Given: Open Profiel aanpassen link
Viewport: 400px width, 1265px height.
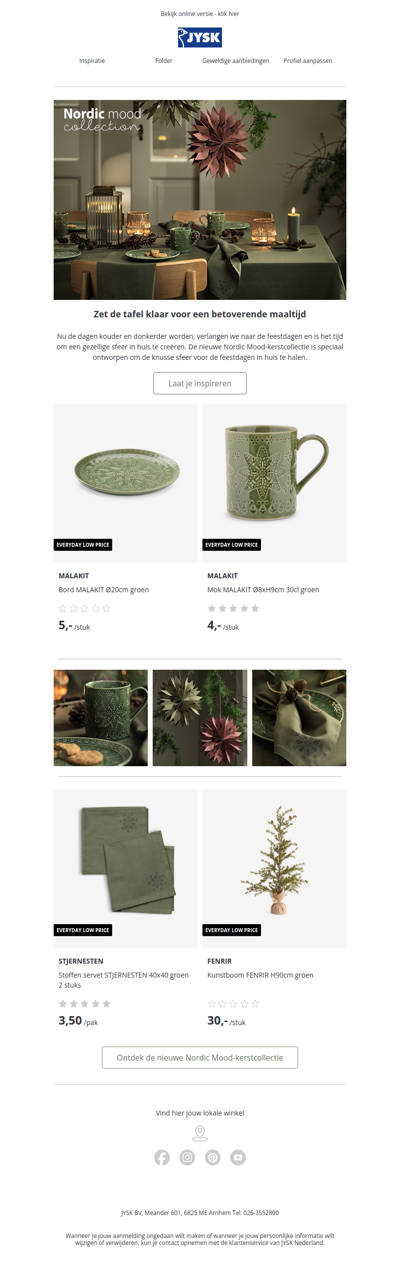Looking at the screenshot, I should 308,61.
